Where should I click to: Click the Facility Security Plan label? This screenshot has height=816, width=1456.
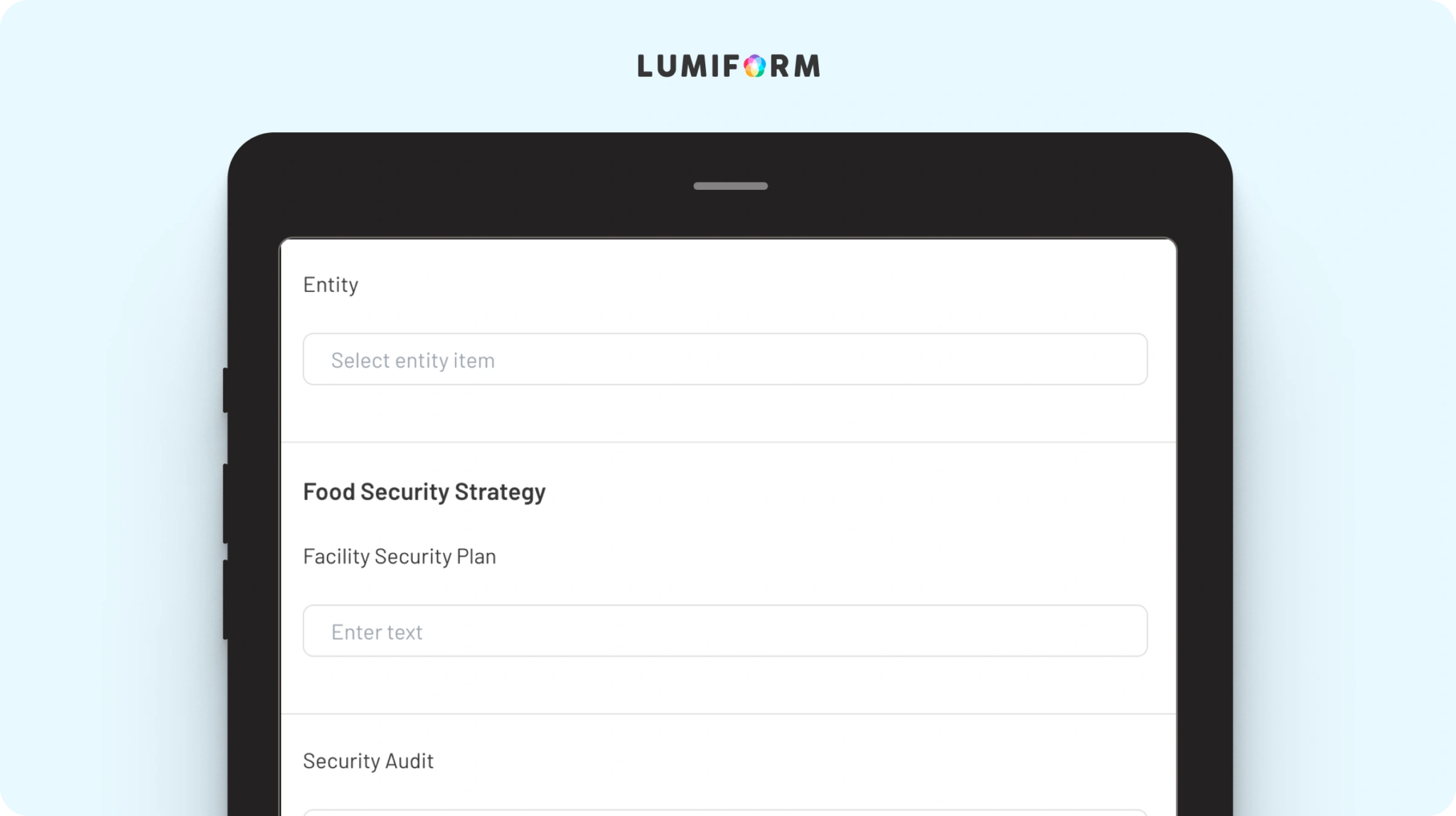pos(400,557)
